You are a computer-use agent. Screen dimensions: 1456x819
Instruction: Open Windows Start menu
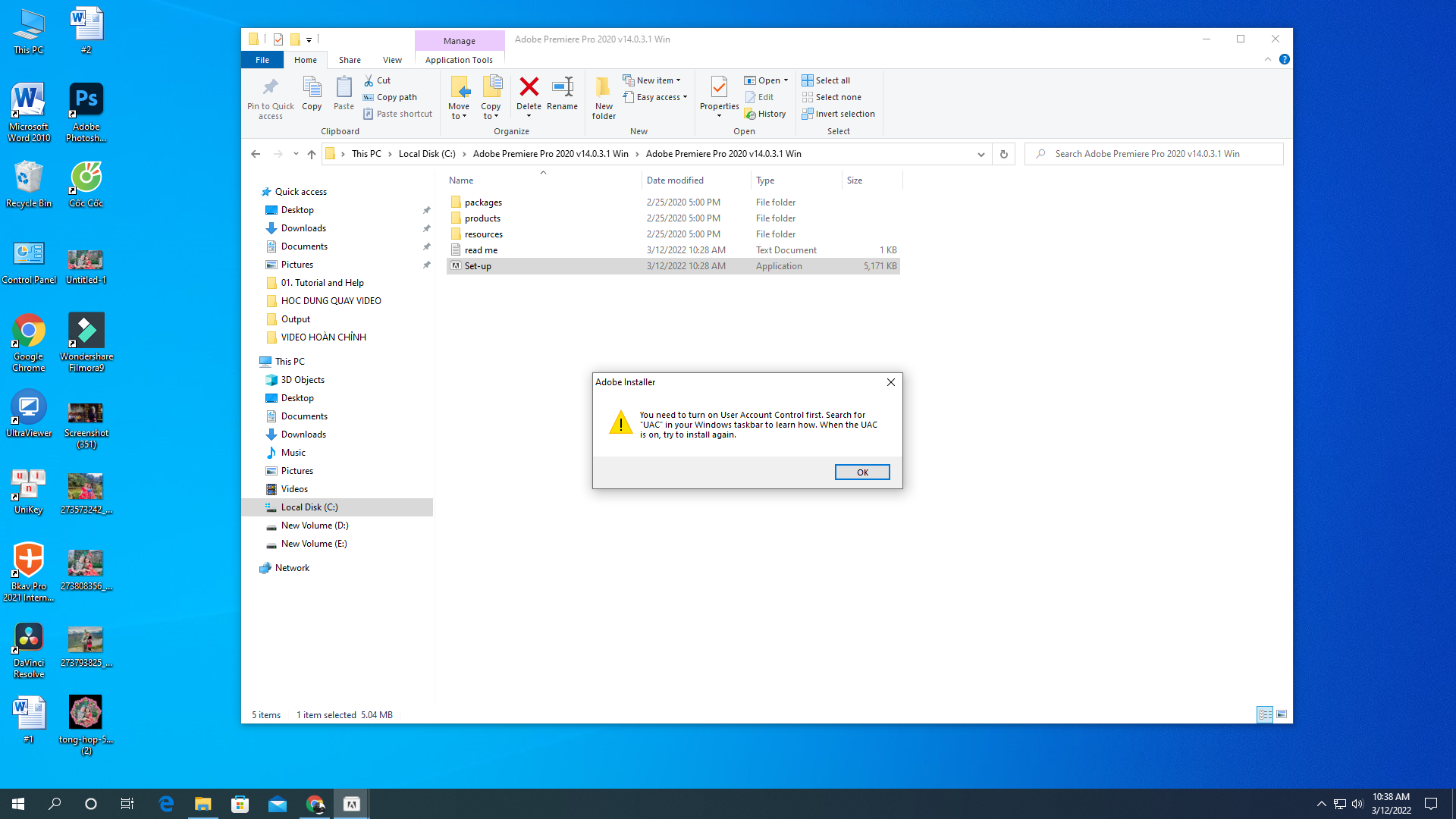(x=18, y=804)
